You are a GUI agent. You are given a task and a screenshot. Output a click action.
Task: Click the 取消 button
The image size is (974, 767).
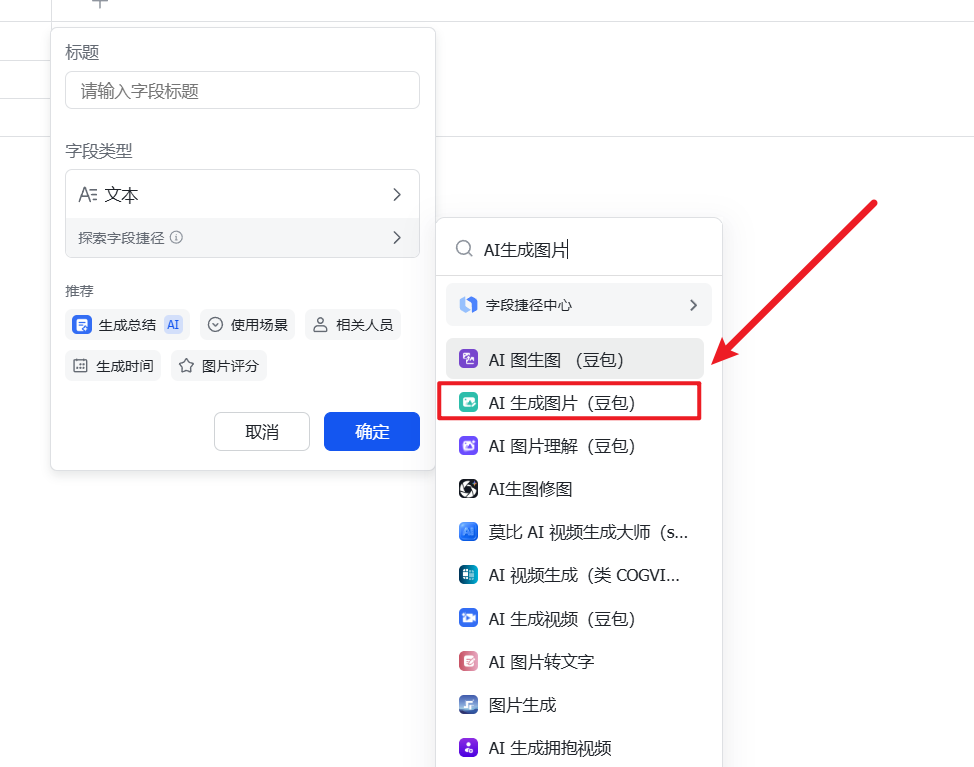(262, 432)
